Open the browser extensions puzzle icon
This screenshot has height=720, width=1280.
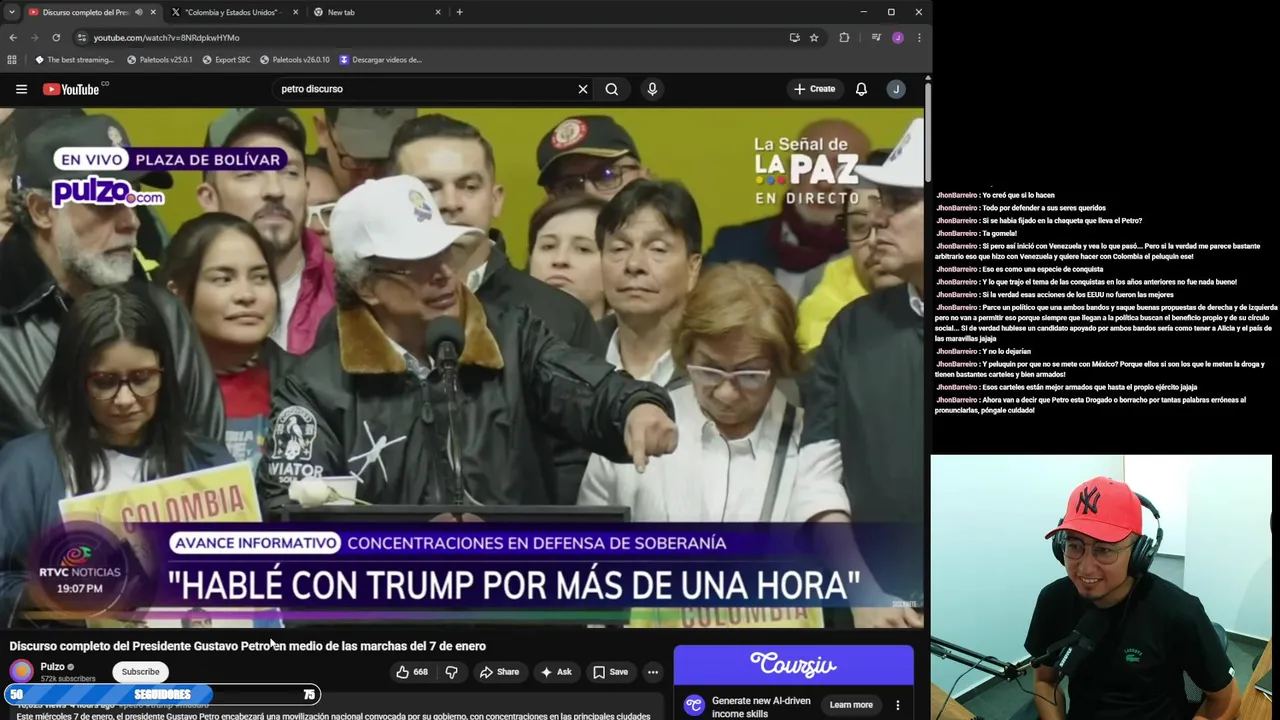pyautogui.click(x=844, y=37)
